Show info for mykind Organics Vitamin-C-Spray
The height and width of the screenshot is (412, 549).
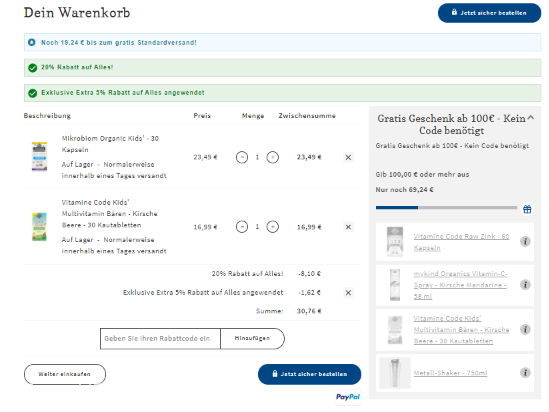pos(525,285)
